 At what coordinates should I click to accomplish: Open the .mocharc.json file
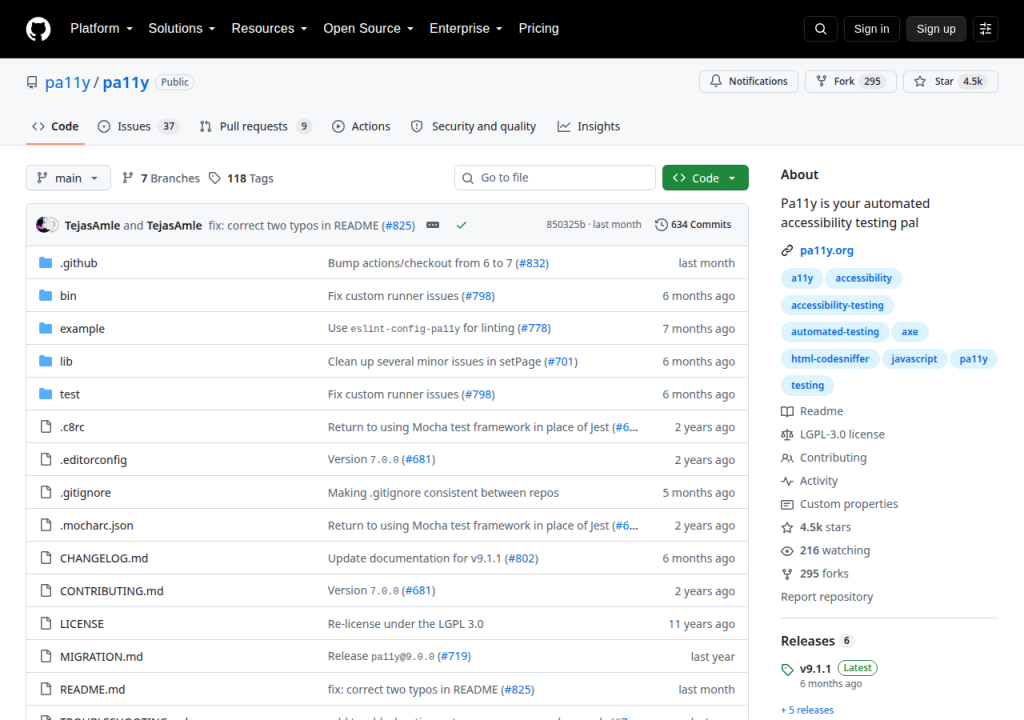[97, 525]
